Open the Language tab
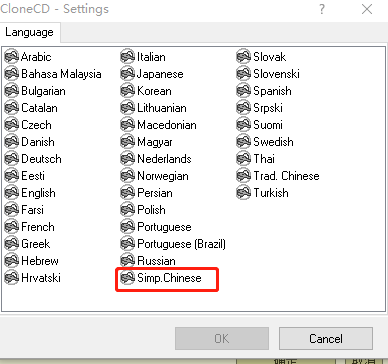 [29, 32]
